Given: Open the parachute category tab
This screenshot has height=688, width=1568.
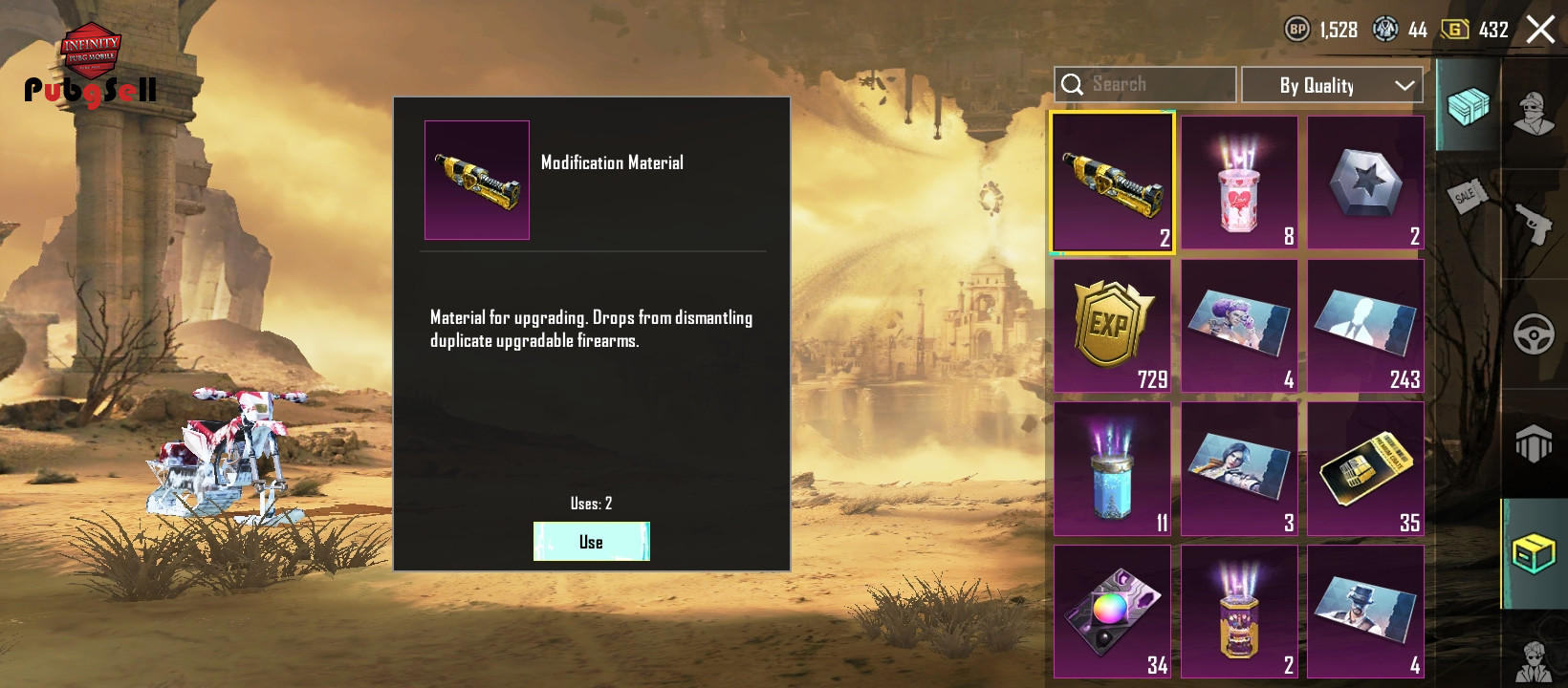Looking at the screenshot, I should coord(1533,443).
